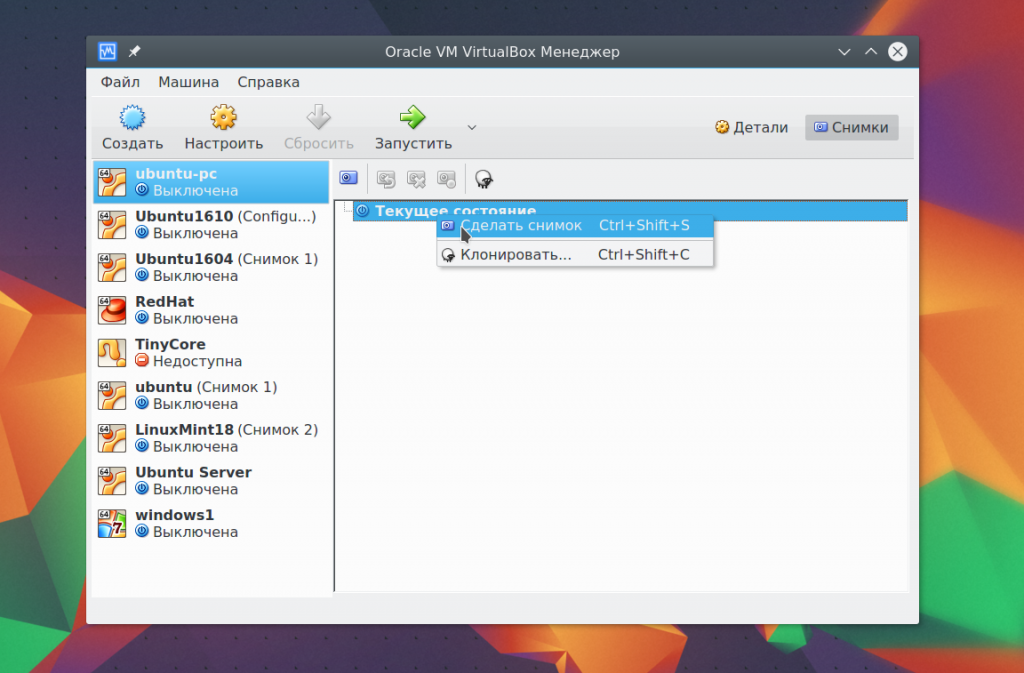This screenshot has height=673, width=1024.
Task: Switch to the Детали view
Action: click(x=752, y=127)
